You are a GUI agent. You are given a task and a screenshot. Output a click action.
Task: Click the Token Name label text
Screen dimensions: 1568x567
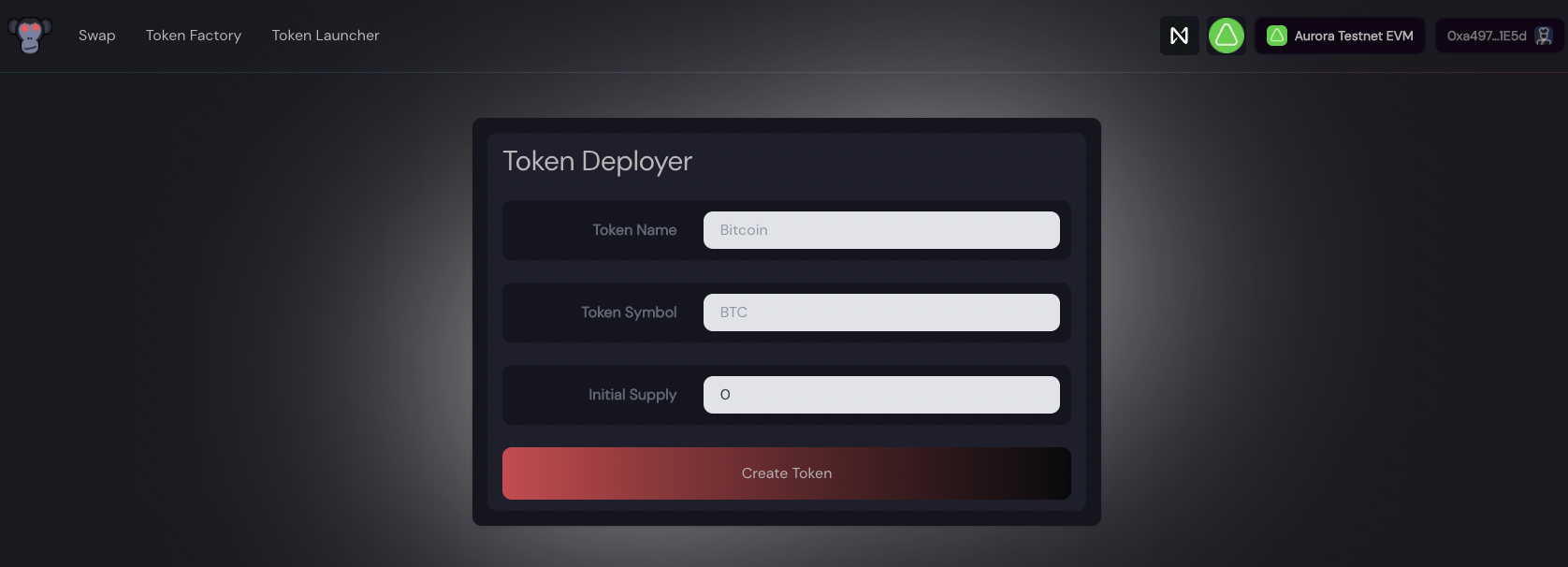point(634,230)
